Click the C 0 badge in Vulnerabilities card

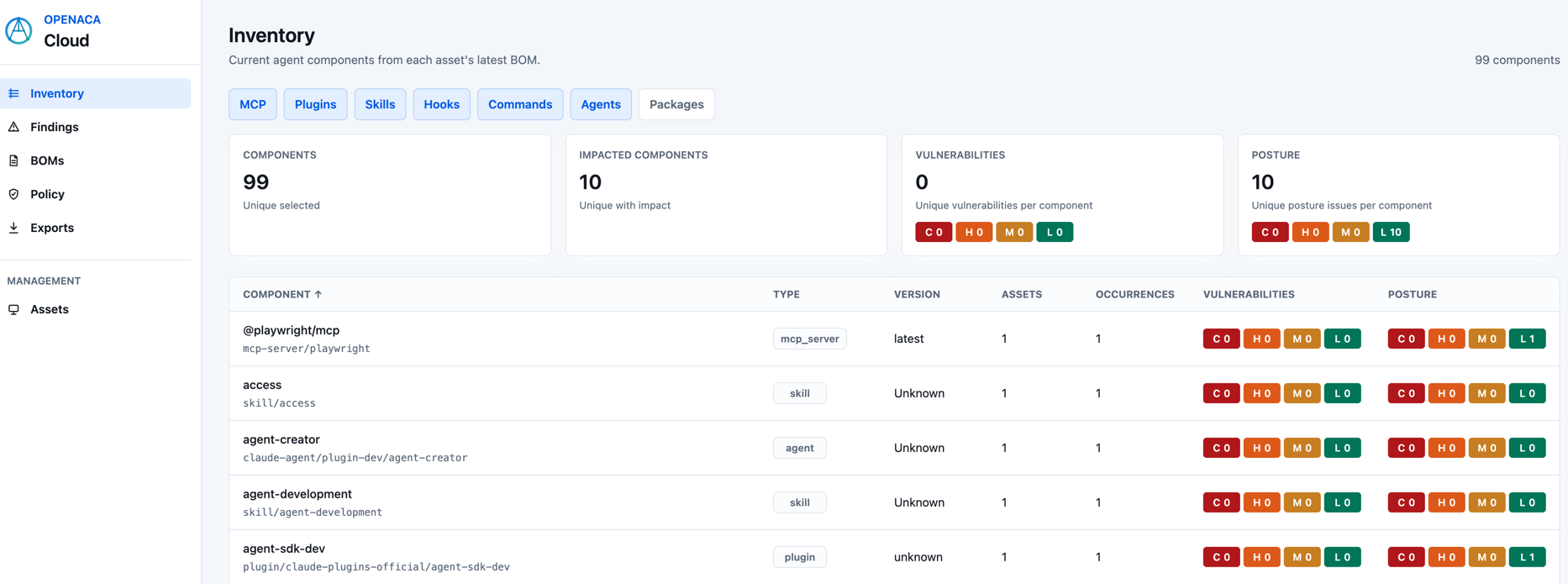[934, 232]
